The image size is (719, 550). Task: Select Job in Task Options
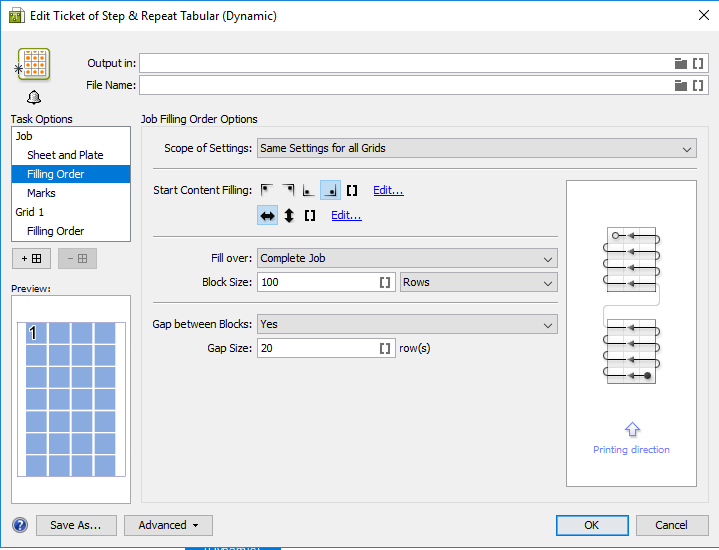[x=71, y=136]
